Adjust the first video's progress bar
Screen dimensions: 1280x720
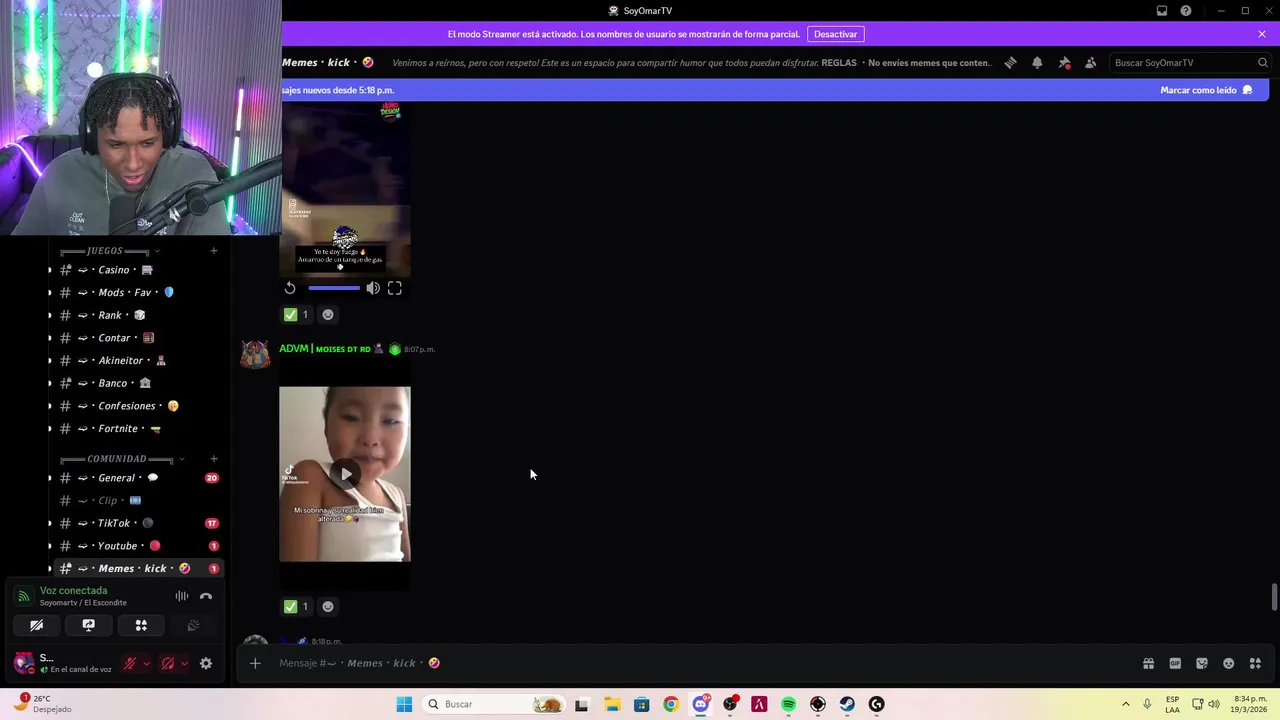[x=334, y=288]
